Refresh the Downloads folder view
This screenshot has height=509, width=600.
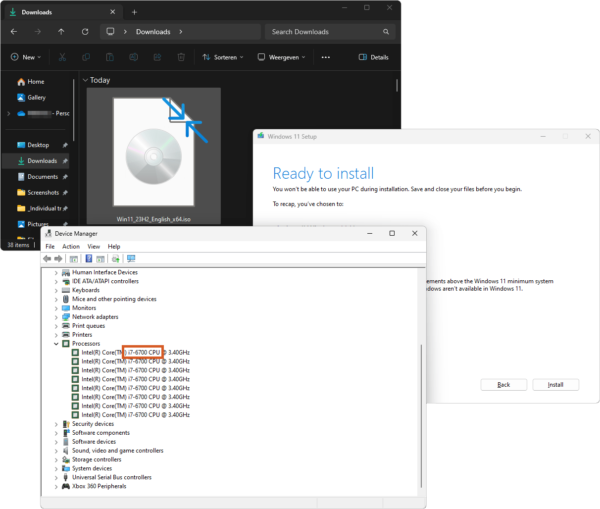[x=85, y=32]
